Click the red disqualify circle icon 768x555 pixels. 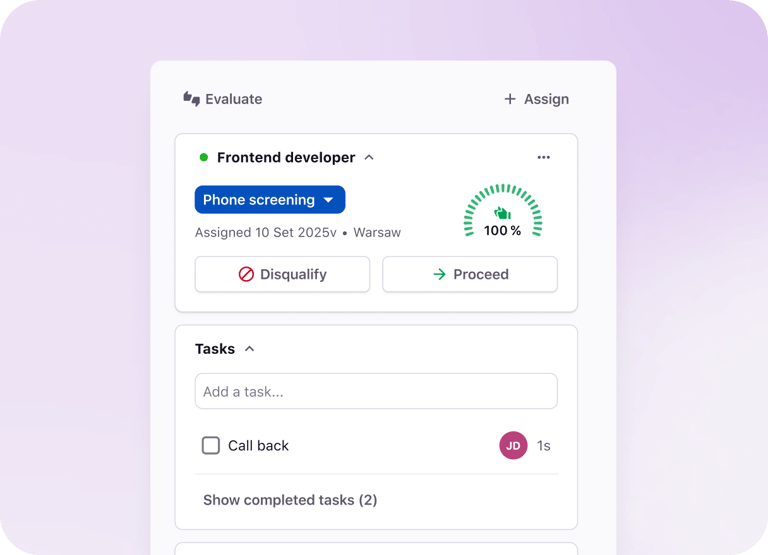coord(246,274)
